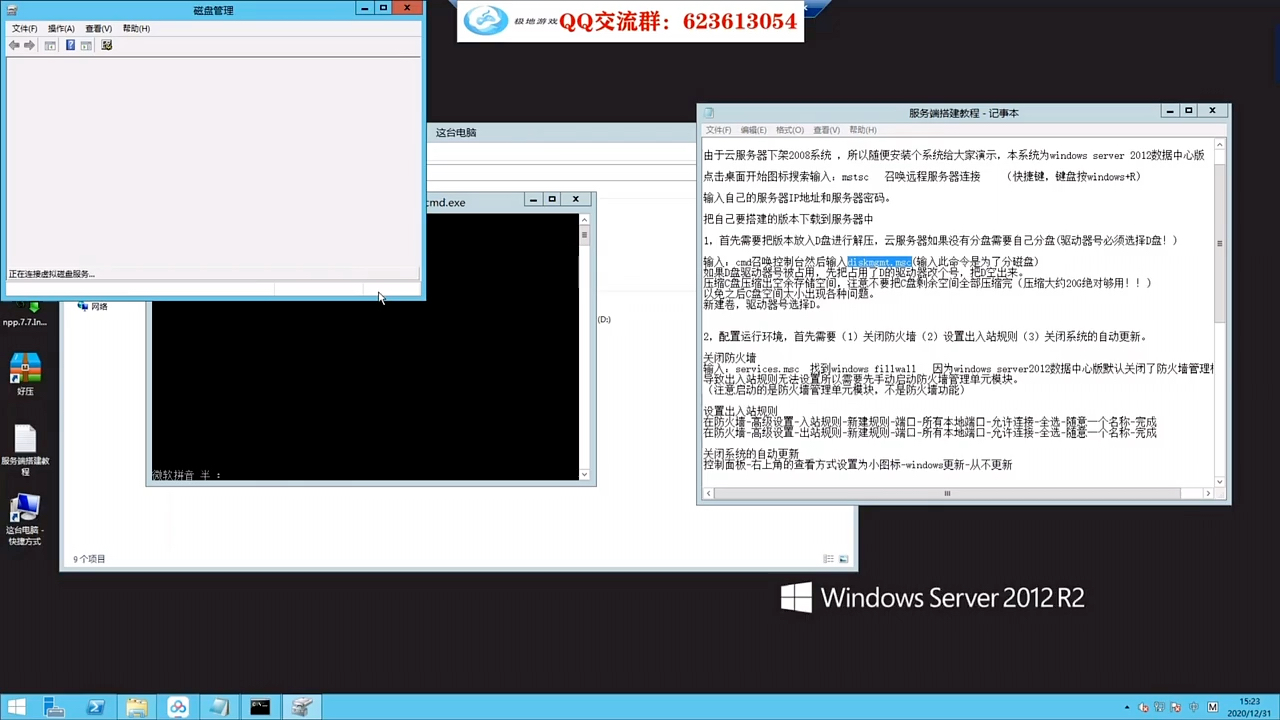This screenshot has width=1280, height=720.
Task: Click the Disk Management title bar app icon
Action: (12, 10)
